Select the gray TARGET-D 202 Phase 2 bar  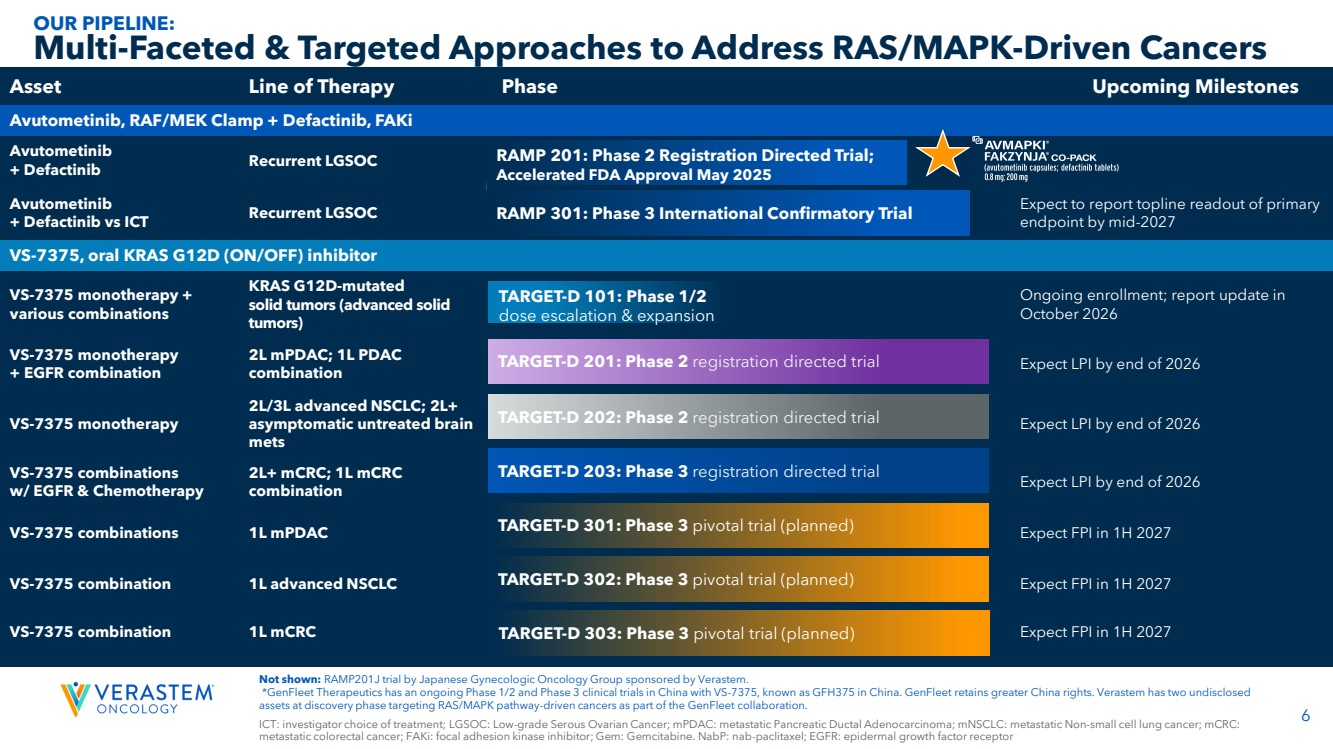pos(738,417)
